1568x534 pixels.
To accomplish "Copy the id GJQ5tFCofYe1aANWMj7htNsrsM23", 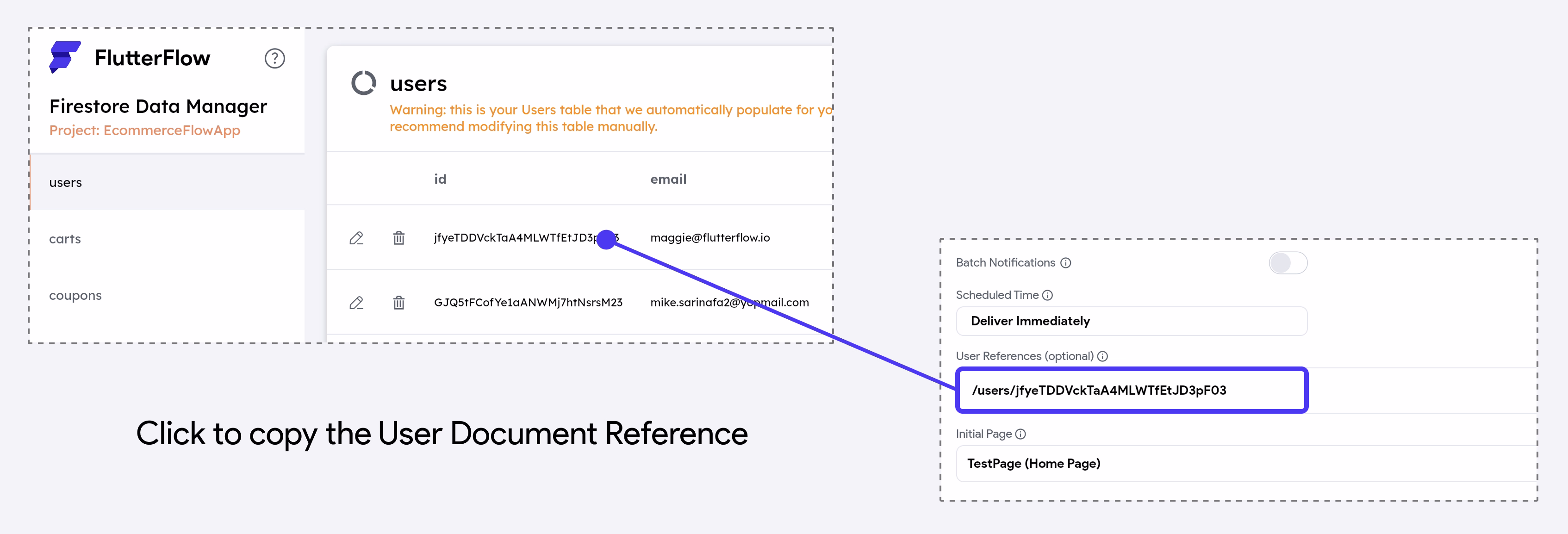I will [x=529, y=302].
